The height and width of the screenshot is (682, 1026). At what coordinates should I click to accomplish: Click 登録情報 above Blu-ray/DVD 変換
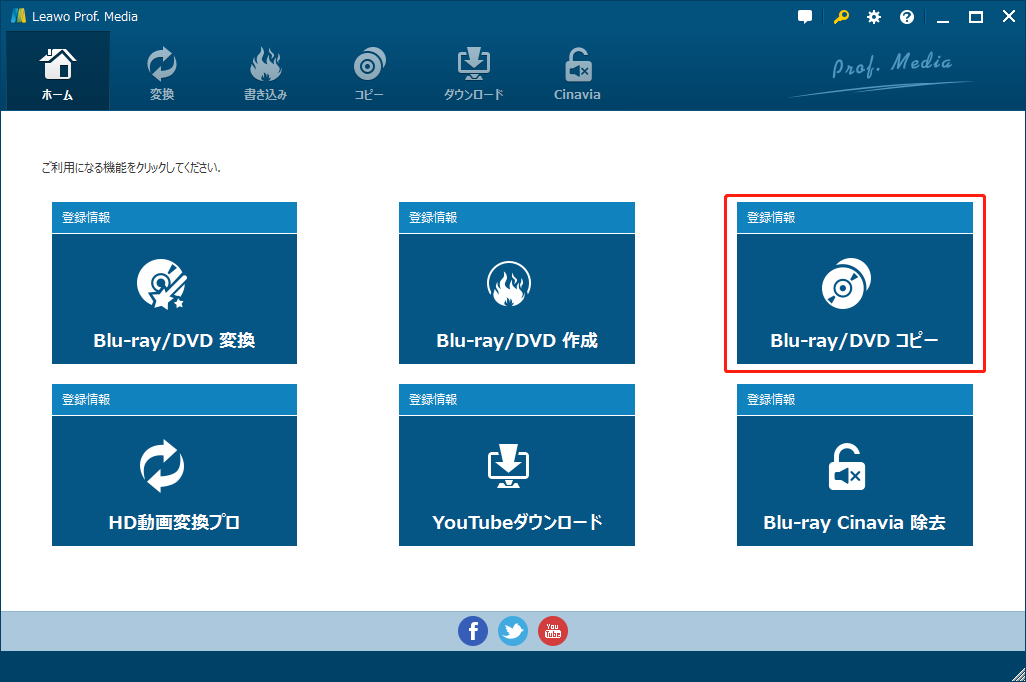pyautogui.click(x=86, y=217)
